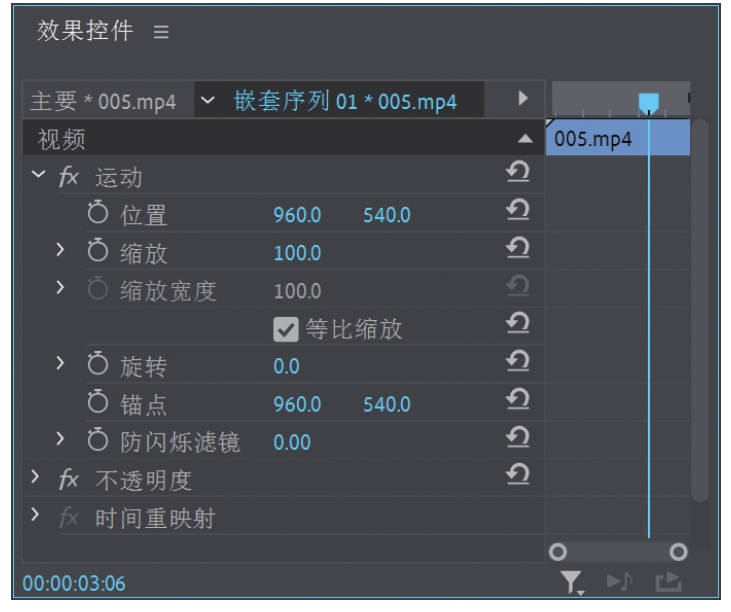Click the playhead marker on mini timeline
The width and height of the screenshot is (731, 612).
648,103
